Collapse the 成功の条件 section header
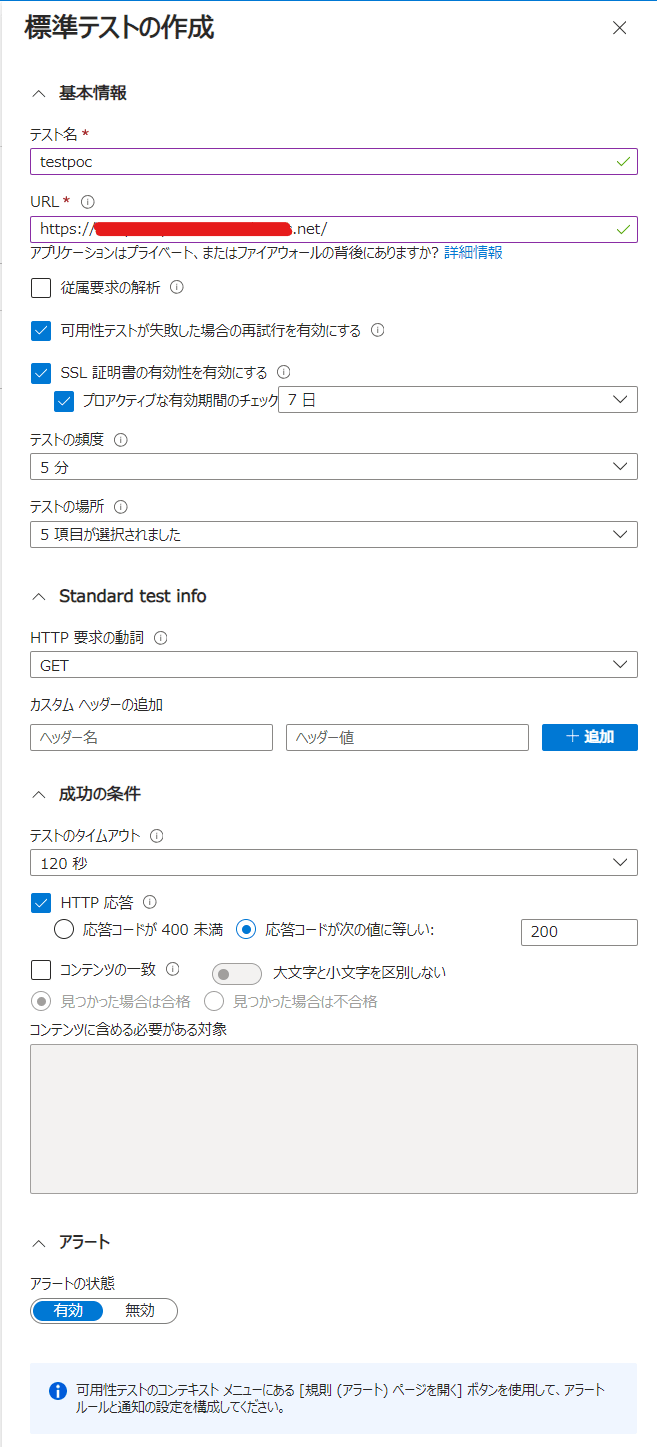The height and width of the screenshot is (1447, 657). (38, 793)
